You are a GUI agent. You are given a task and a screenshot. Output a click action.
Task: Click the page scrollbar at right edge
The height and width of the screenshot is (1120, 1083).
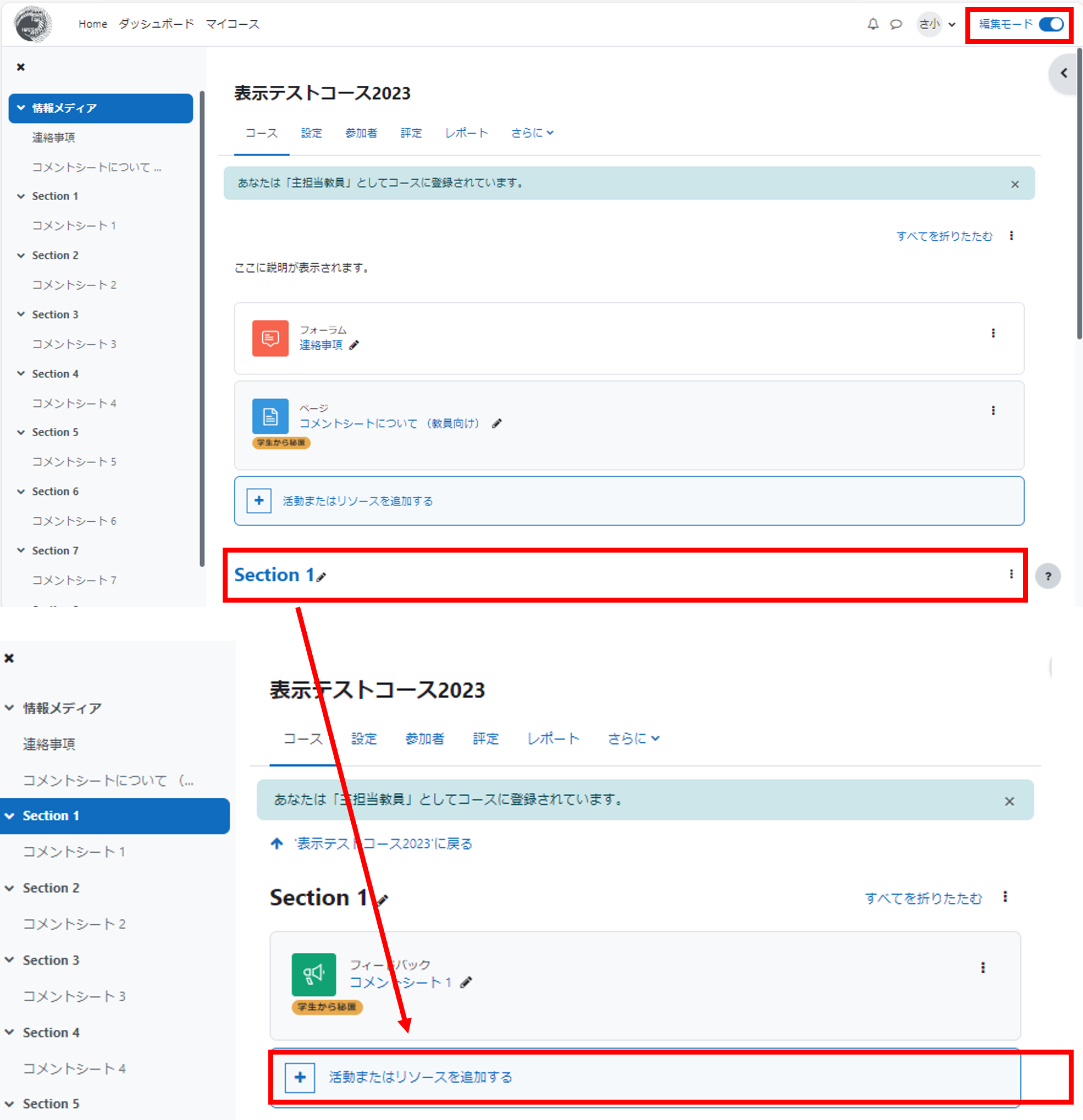[x=1079, y=194]
